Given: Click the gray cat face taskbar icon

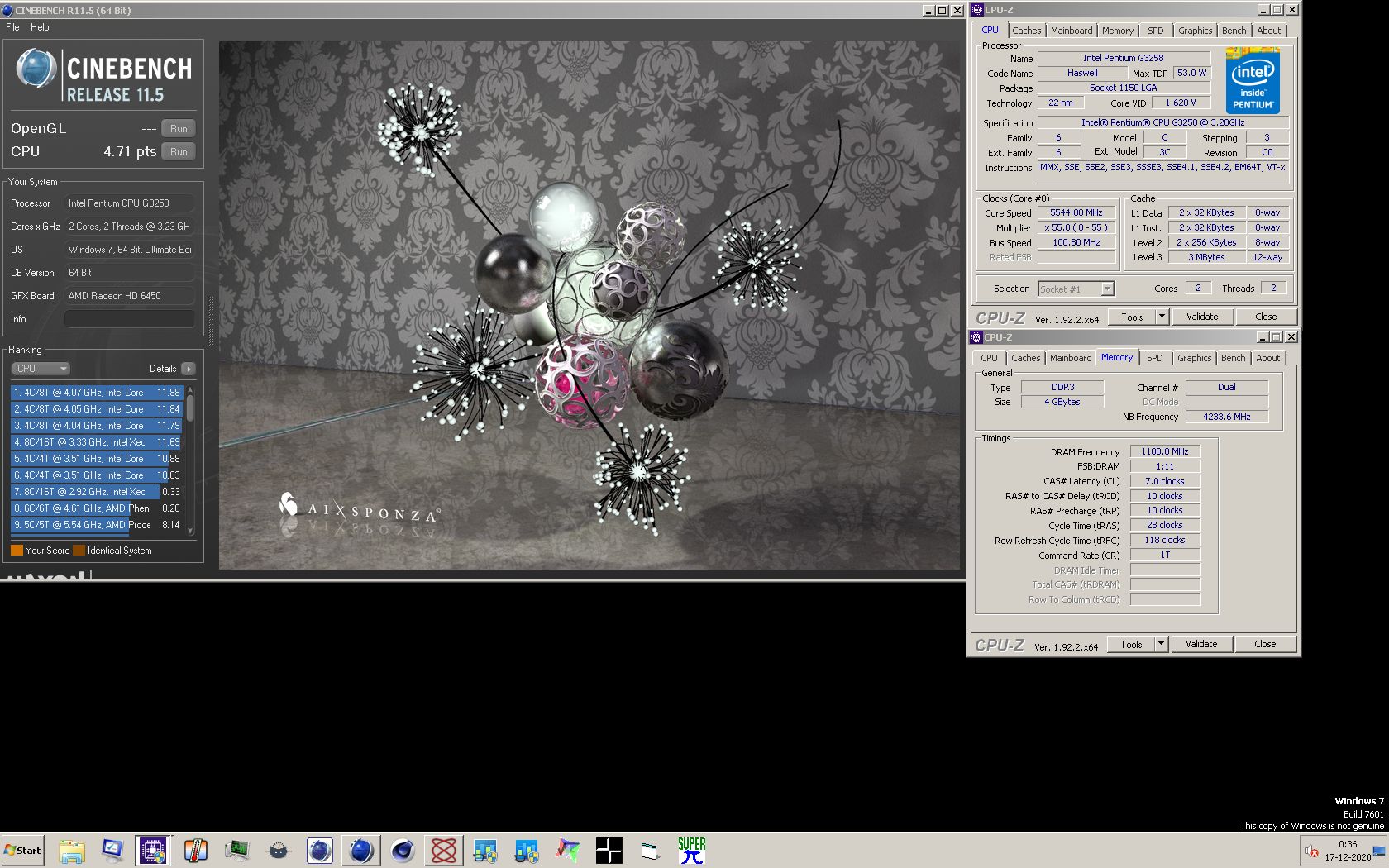Looking at the screenshot, I should [278, 850].
